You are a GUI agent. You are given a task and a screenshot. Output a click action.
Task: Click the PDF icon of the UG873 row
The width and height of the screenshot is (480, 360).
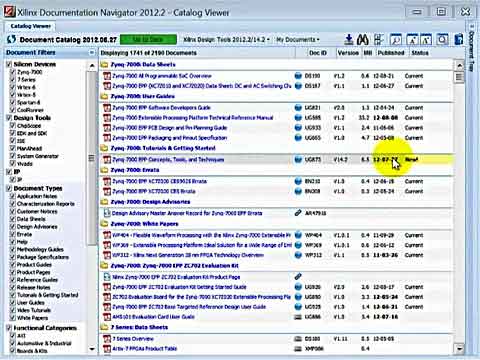(x=107, y=160)
